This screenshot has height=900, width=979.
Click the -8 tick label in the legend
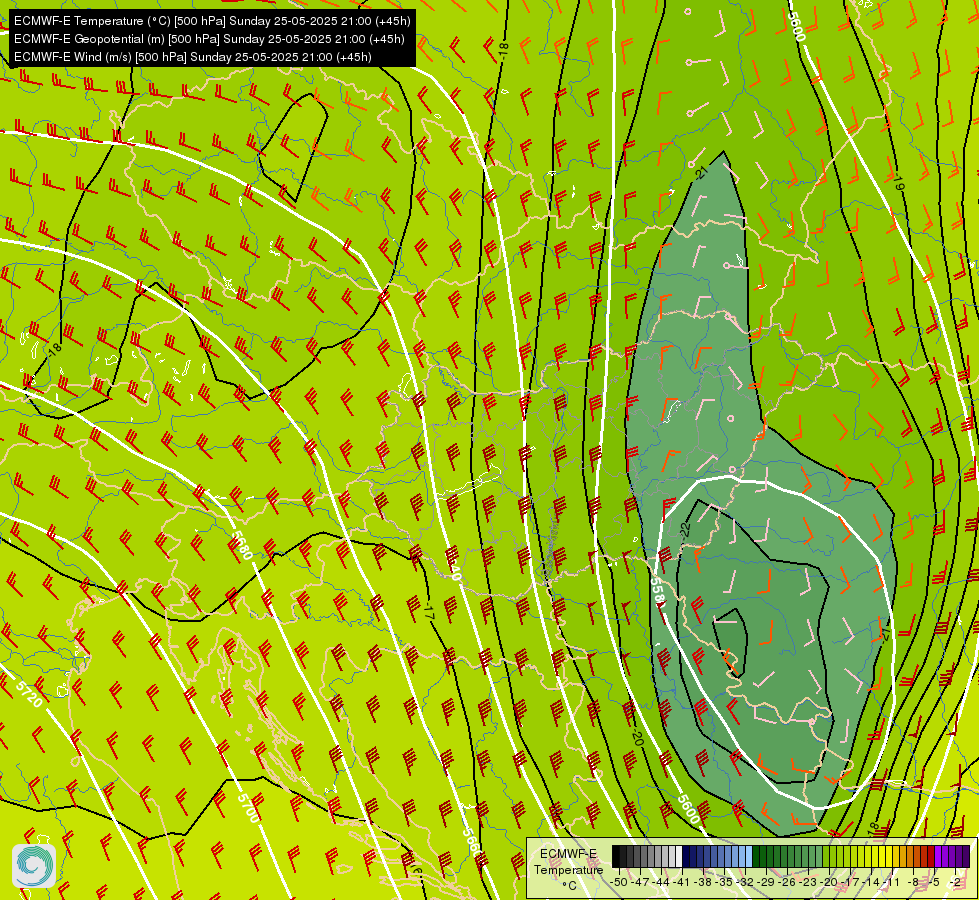[x=913, y=882]
